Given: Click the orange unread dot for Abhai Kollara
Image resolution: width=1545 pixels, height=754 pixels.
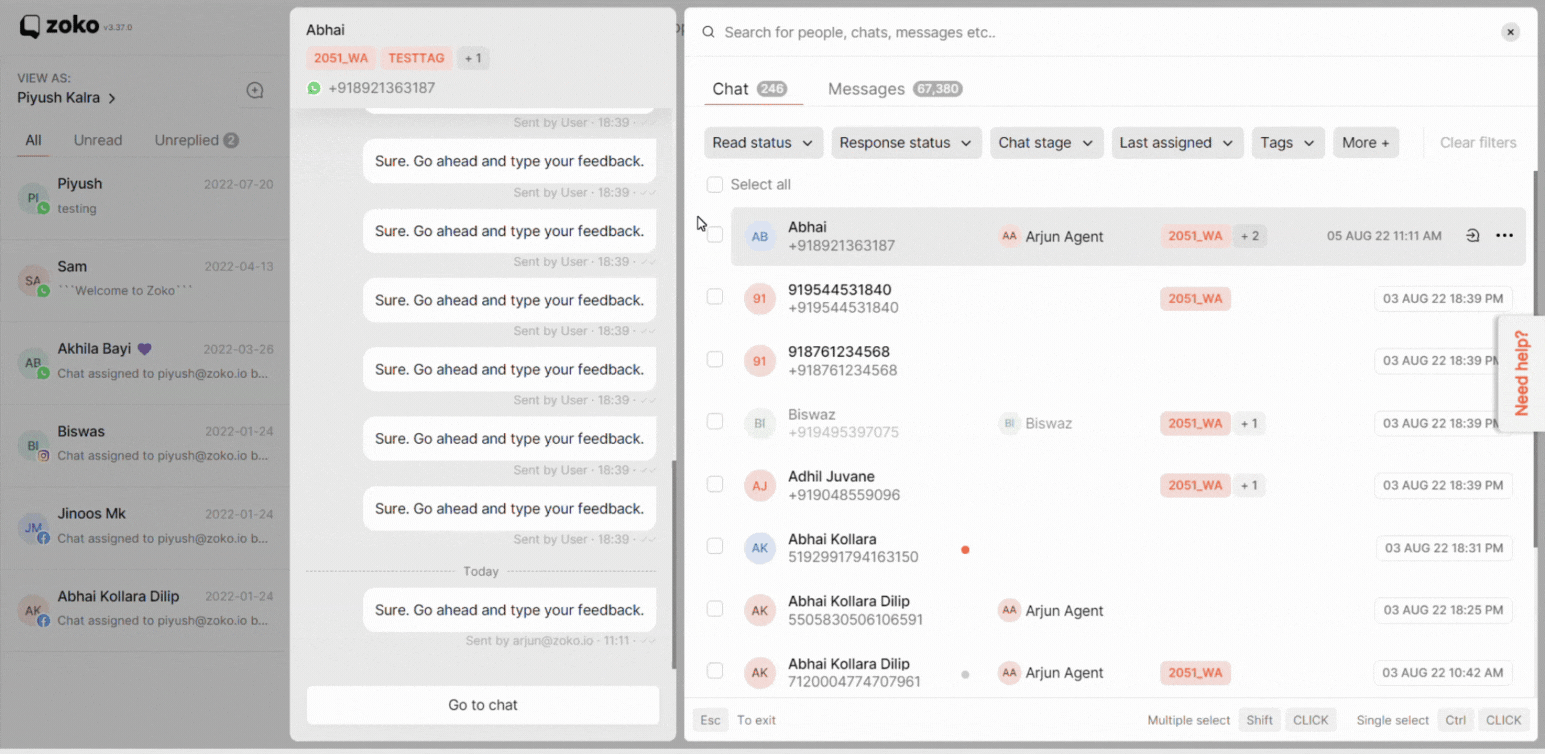Looking at the screenshot, I should pos(965,549).
